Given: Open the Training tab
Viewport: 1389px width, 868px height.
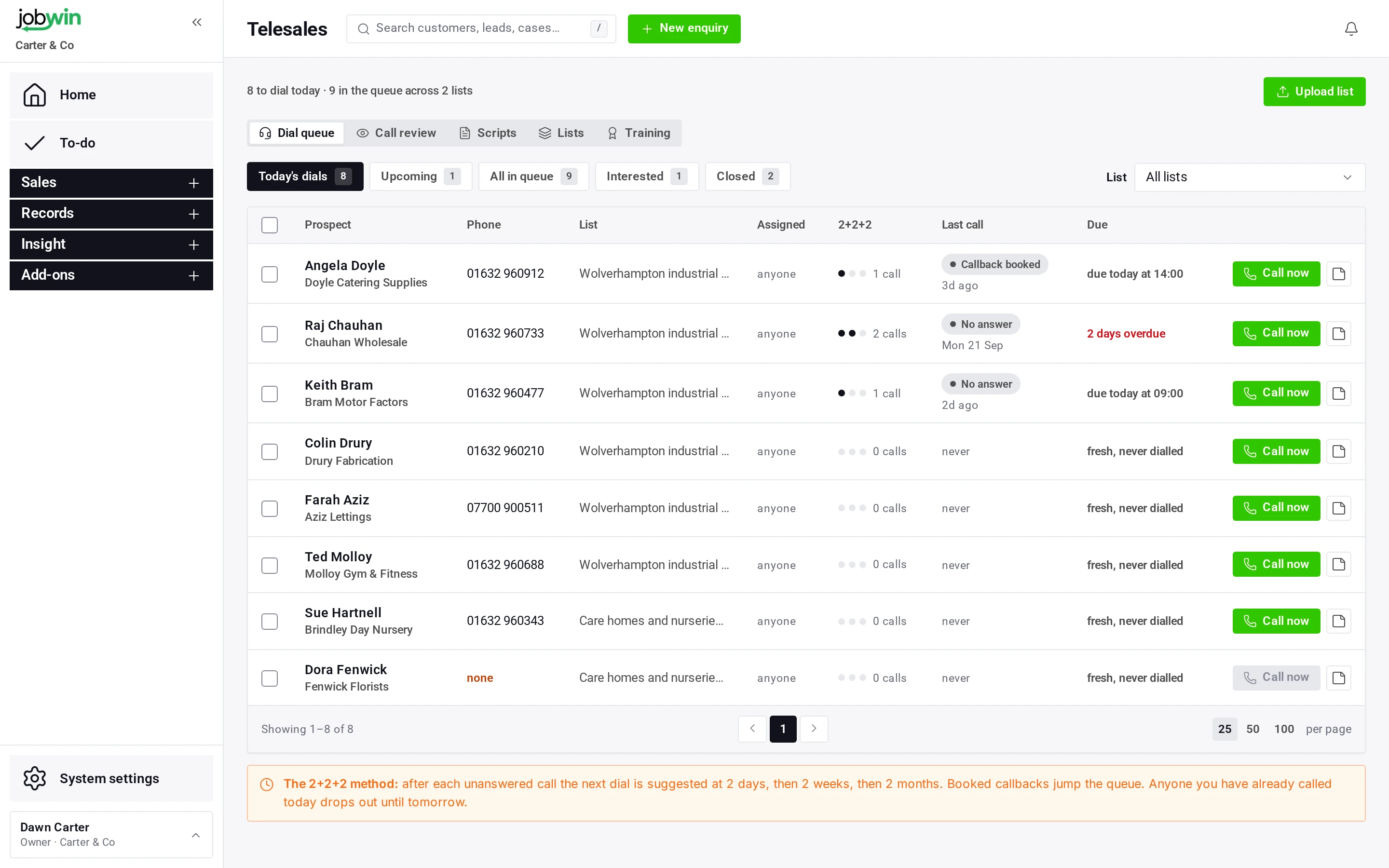Looking at the screenshot, I should 638,133.
